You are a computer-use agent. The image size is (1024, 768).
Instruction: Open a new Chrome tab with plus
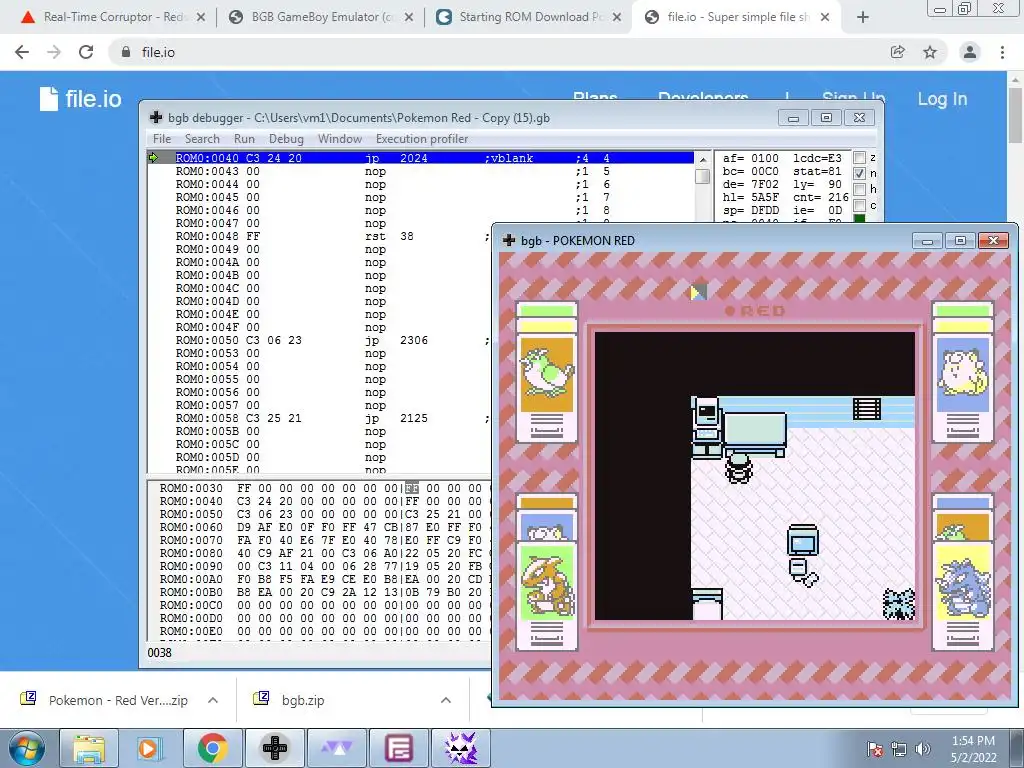point(863,18)
